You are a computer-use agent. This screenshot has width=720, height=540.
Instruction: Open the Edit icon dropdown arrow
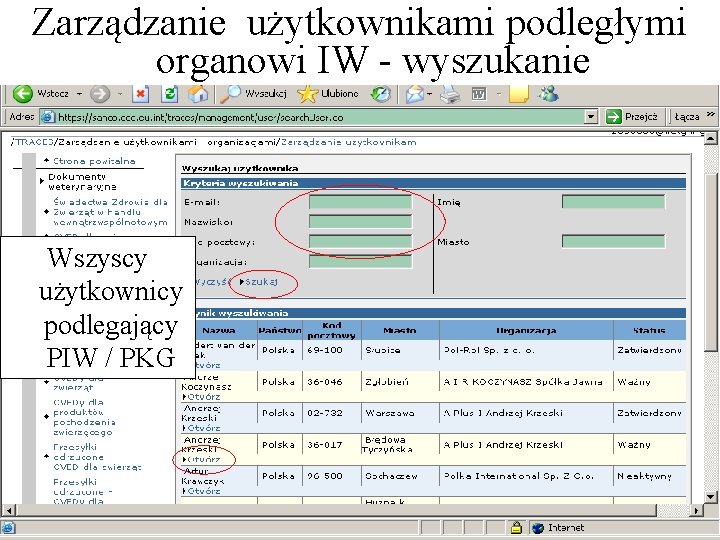pos(499,94)
